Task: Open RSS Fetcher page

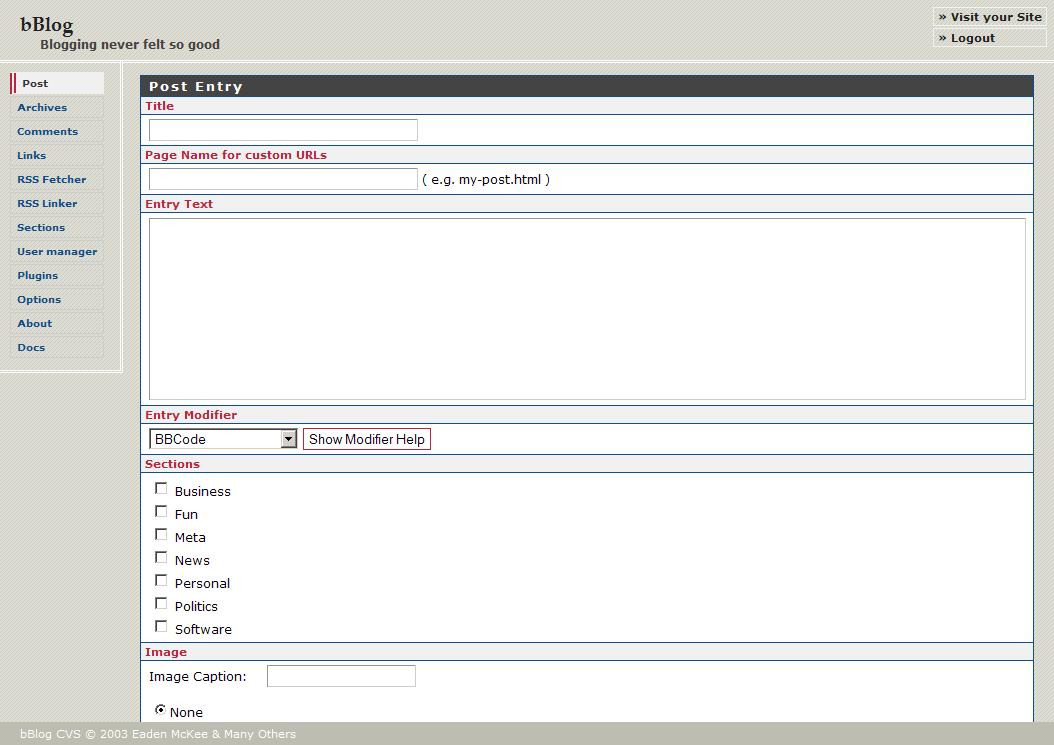Action: point(57,180)
